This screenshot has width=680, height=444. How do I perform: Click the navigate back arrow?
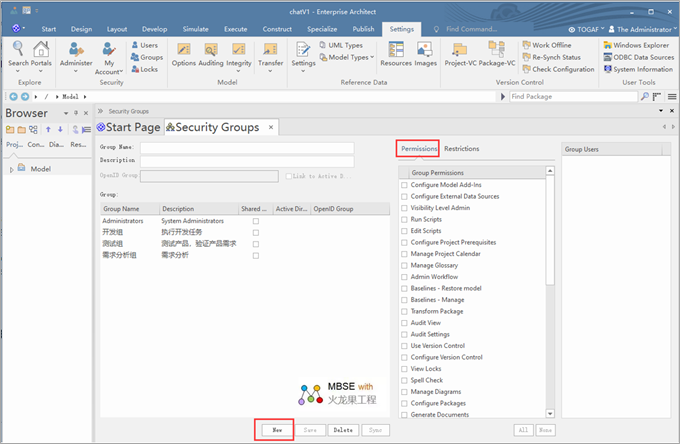13,97
